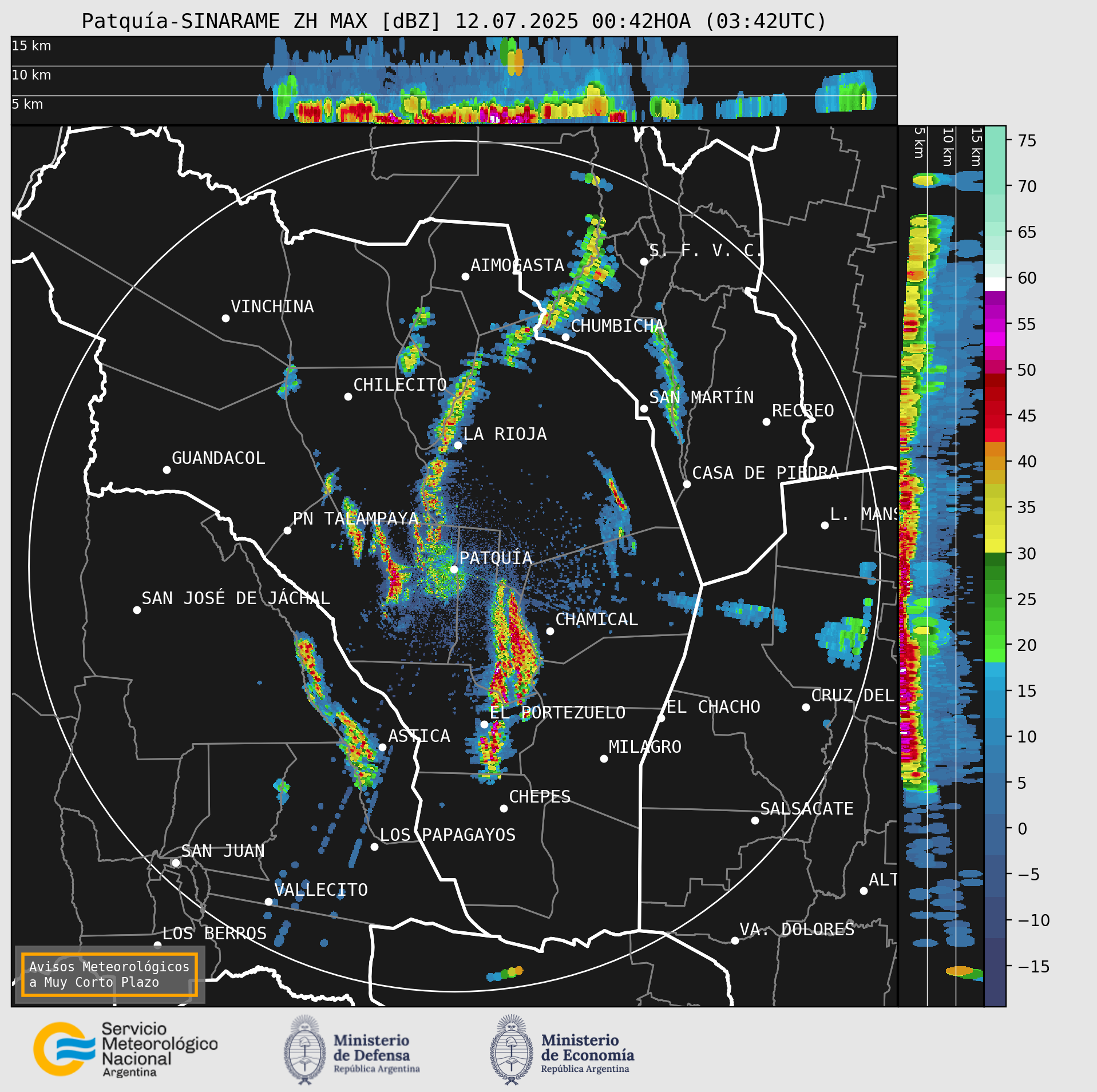The image size is (1097, 1092).
Task: Click the GUANDACOL label
Action: (219, 458)
